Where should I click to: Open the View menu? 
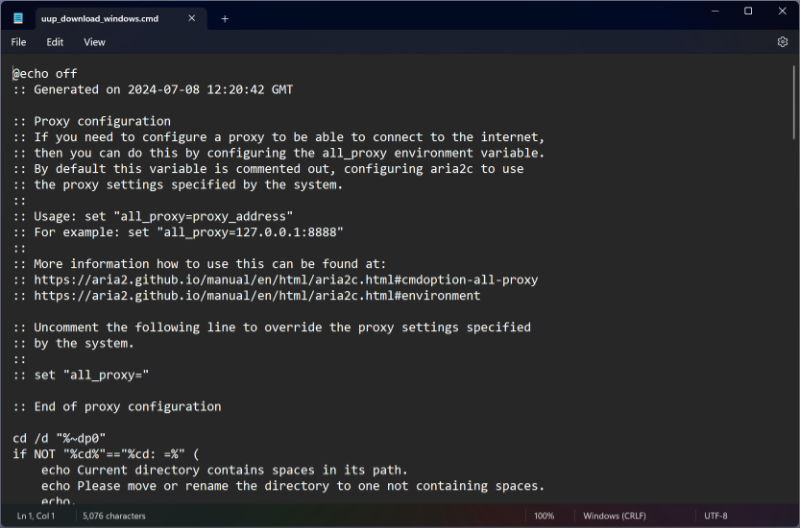tap(94, 42)
